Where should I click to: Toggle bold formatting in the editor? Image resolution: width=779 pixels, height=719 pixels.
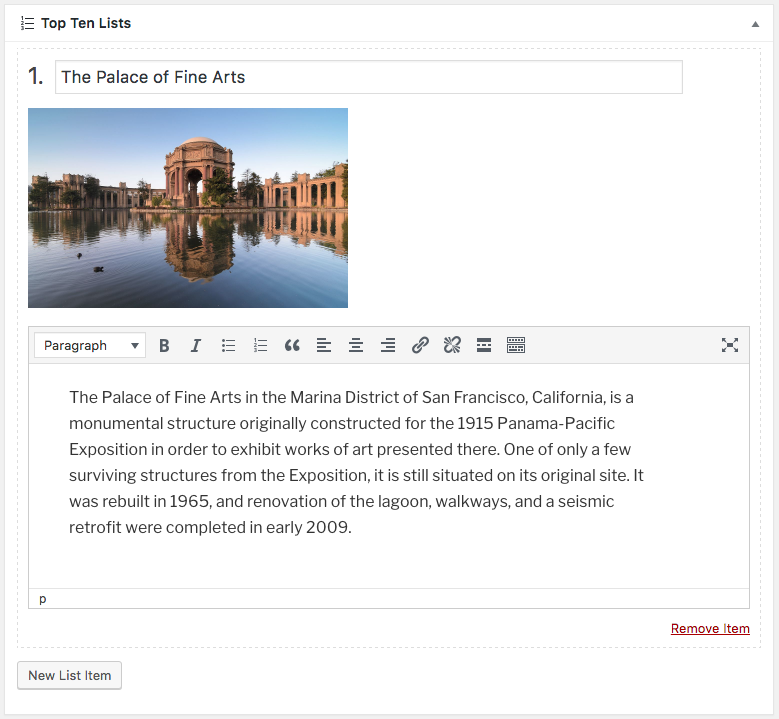tap(164, 345)
